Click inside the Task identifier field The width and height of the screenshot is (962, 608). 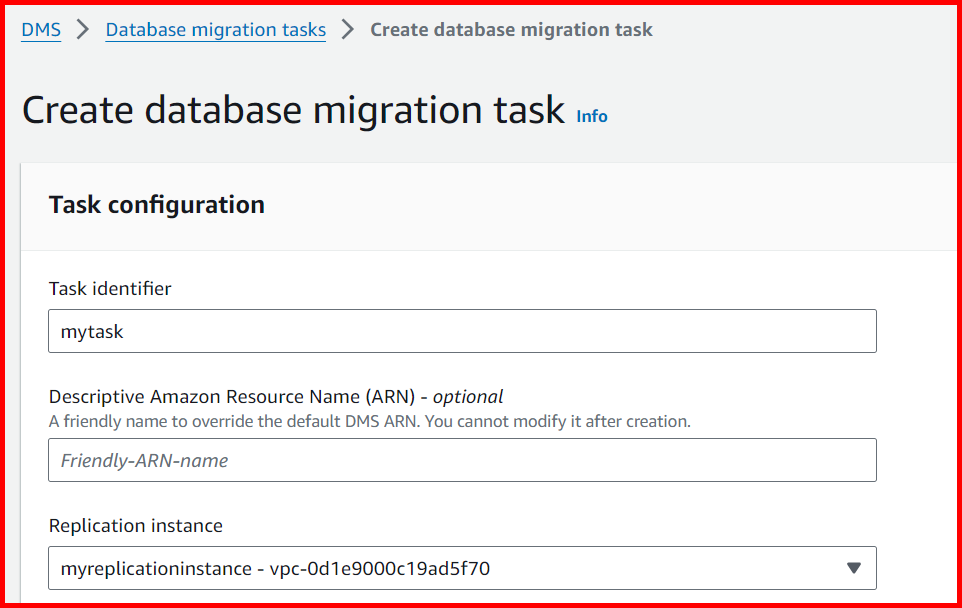tap(462, 330)
